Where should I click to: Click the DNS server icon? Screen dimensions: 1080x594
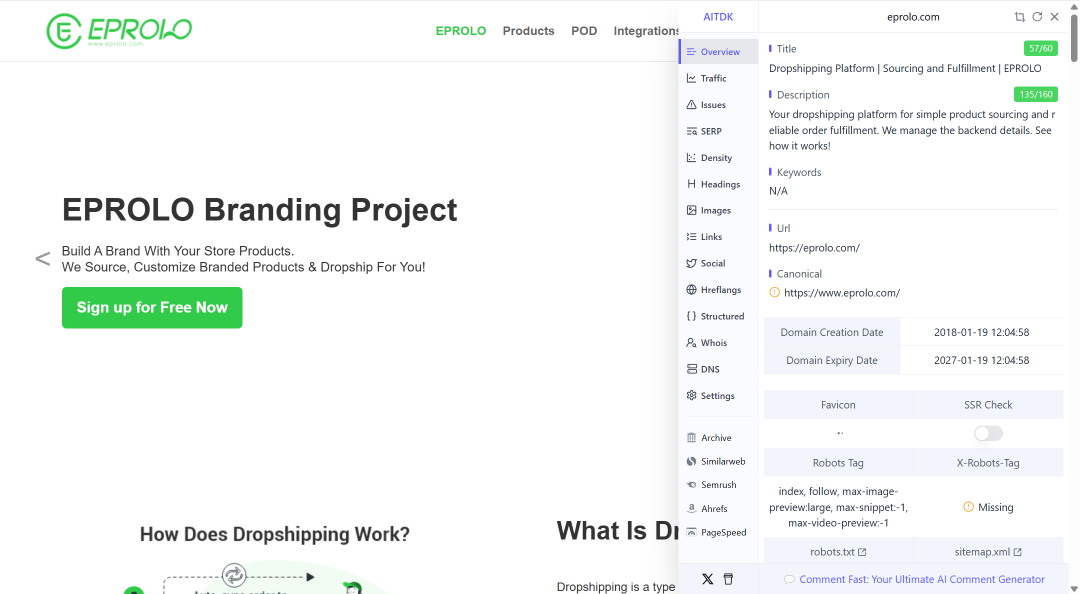pyautogui.click(x=692, y=369)
